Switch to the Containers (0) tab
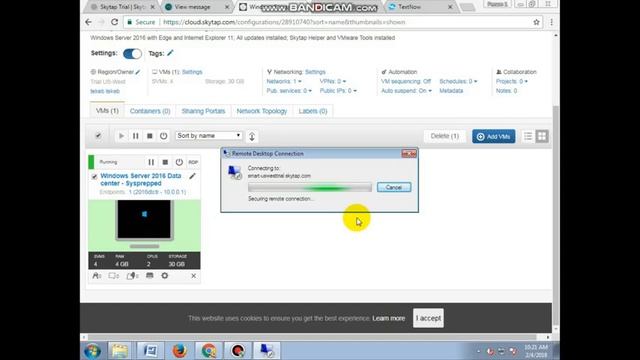640x360 pixels. pos(150,111)
